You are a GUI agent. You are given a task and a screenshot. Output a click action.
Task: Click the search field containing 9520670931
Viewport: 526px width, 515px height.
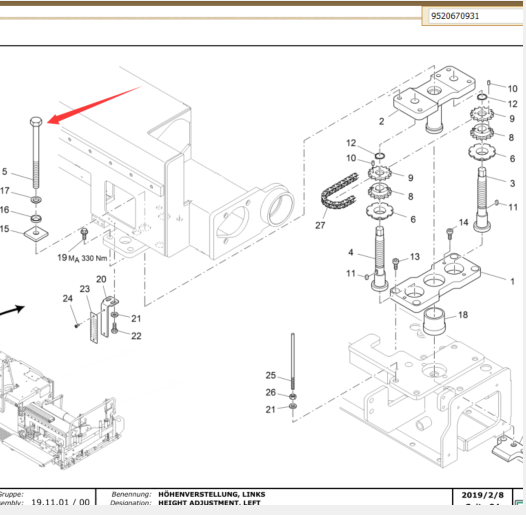coord(476,16)
